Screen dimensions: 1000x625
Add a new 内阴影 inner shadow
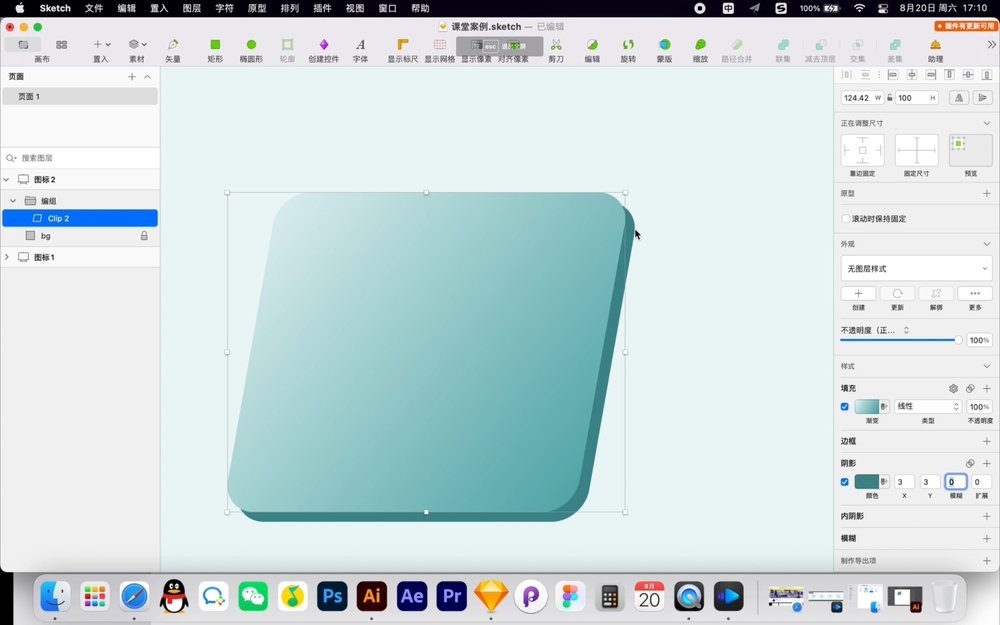987,517
